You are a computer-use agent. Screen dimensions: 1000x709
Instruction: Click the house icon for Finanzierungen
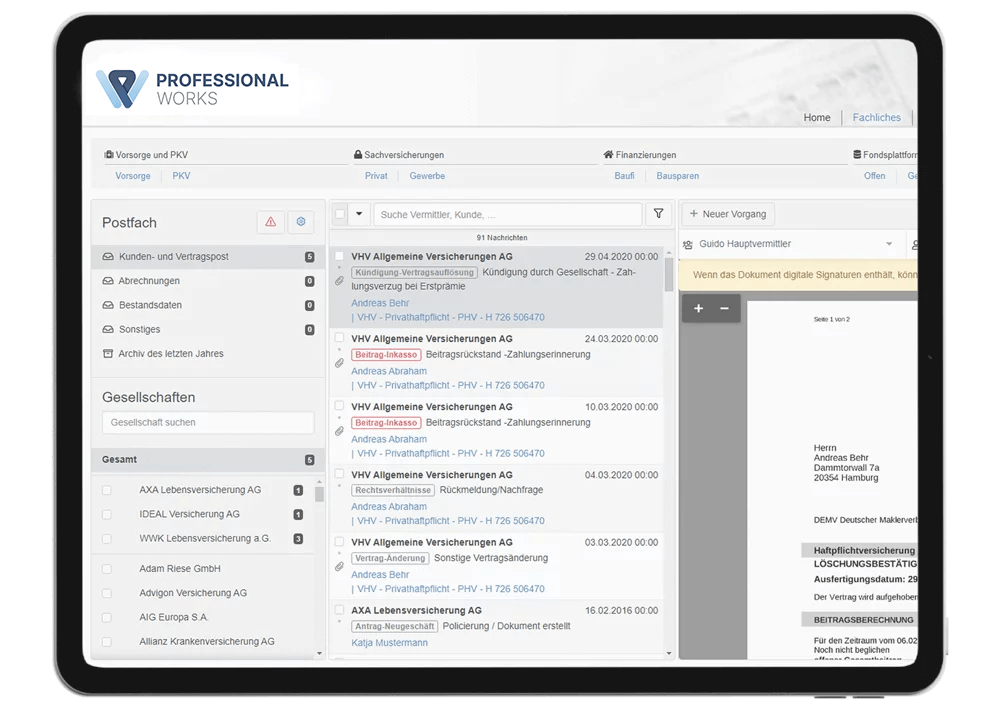click(608, 154)
